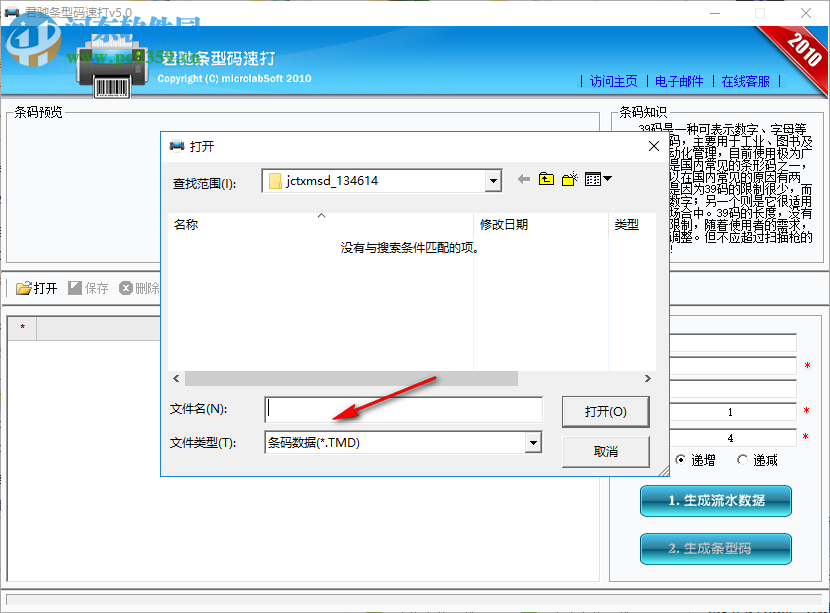Viewport: 830px width, 613px height.
Task: Open the 查找范围 folder dropdown
Action: pyautogui.click(x=492, y=180)
